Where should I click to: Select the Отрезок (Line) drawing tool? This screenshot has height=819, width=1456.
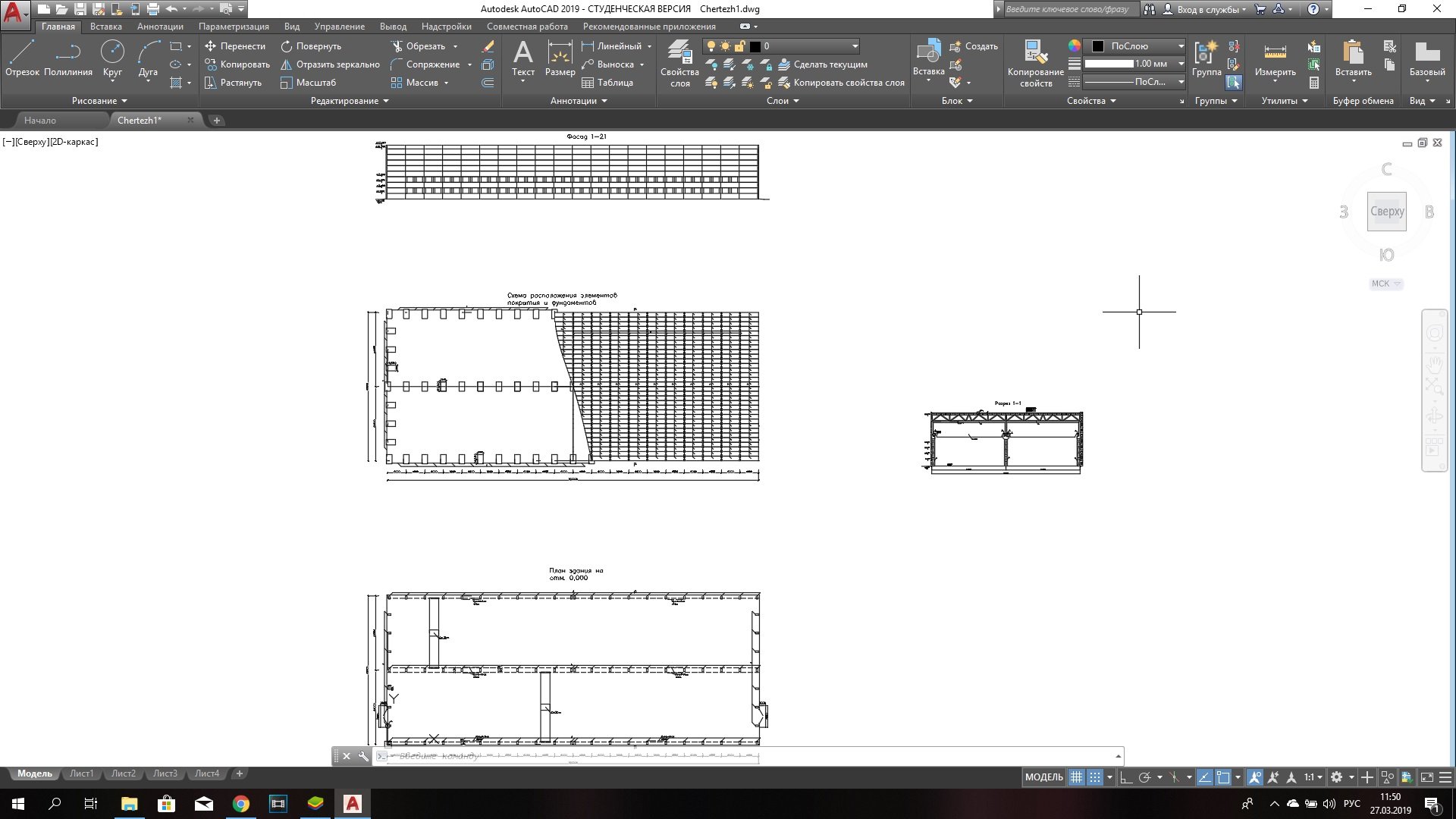(22, 58)
